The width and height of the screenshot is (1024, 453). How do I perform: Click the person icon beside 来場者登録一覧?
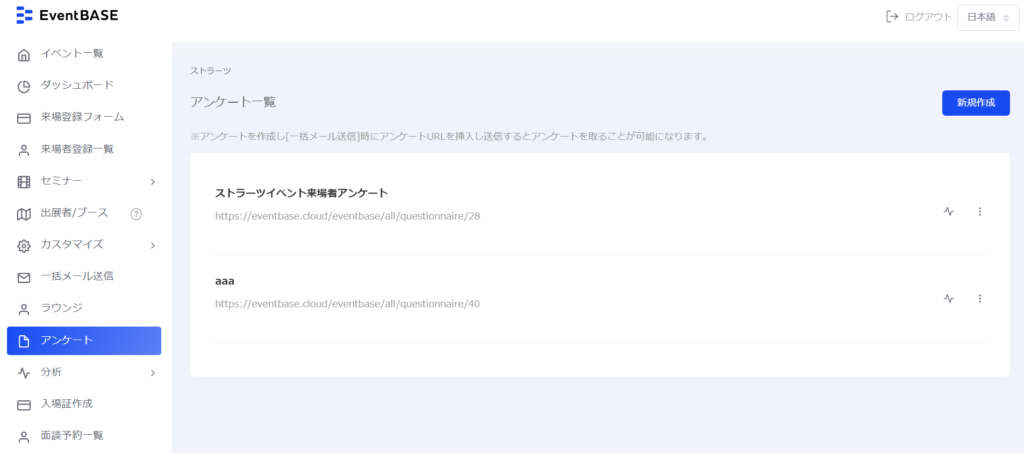(x=24, y=150)
